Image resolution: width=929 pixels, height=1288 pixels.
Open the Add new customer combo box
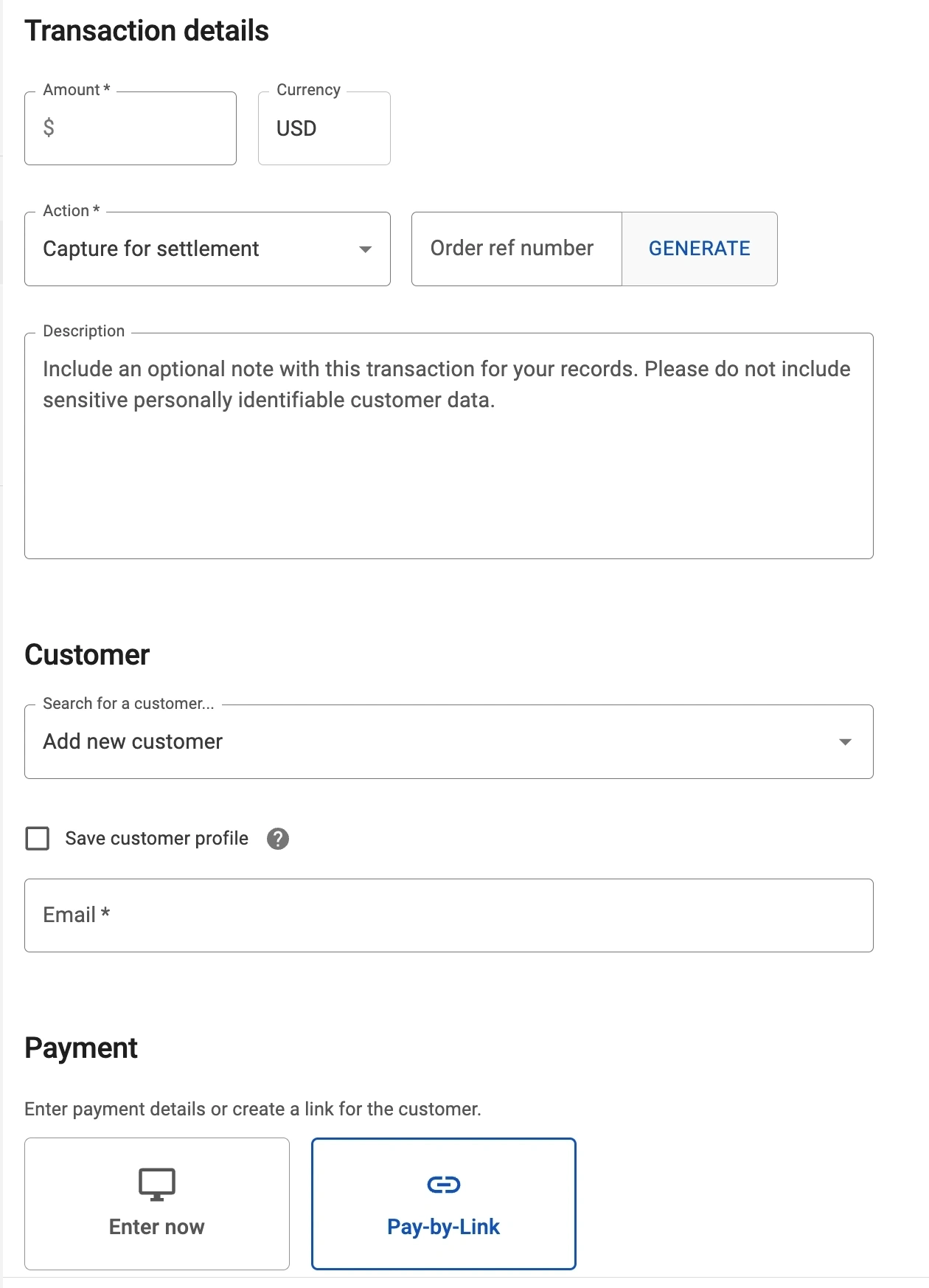[428, 742]
